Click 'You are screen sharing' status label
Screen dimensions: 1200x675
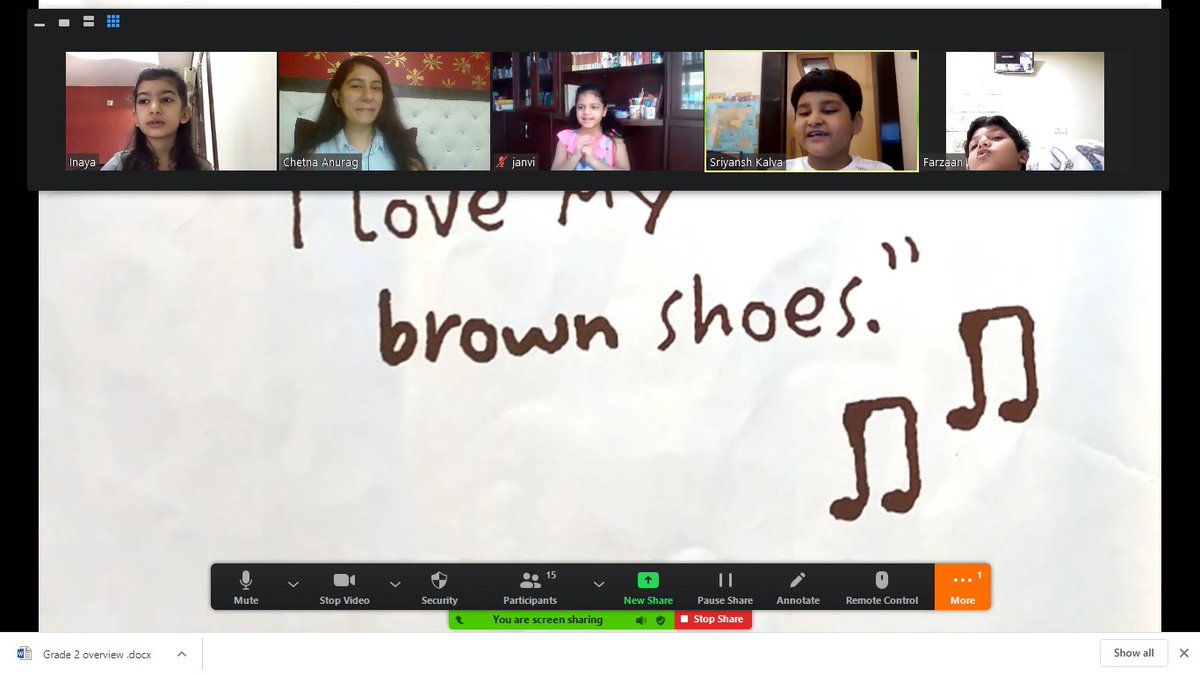548,620
